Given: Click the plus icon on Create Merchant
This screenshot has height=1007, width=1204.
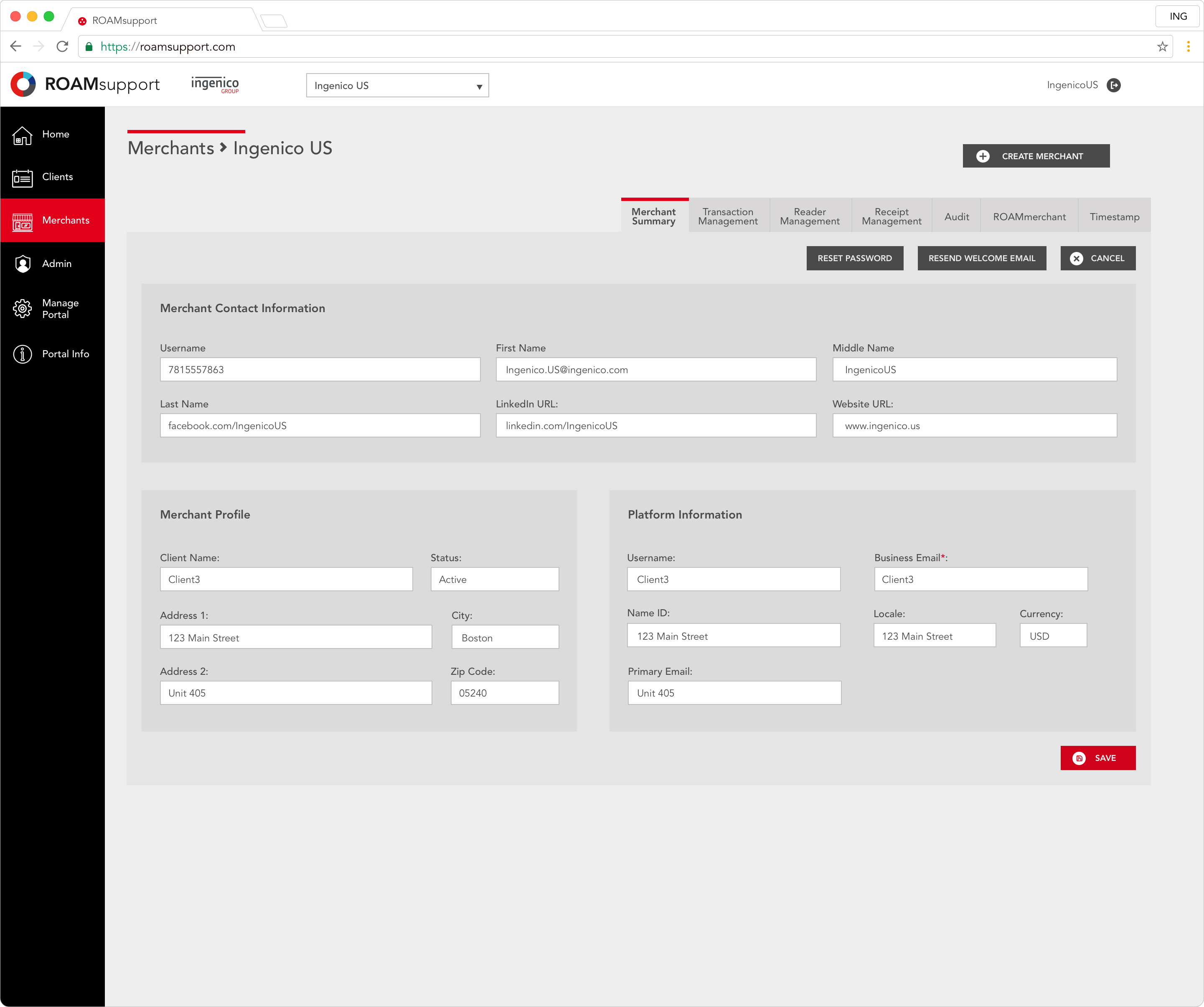Looking at the screenshot, I should [x=983, y=156].
